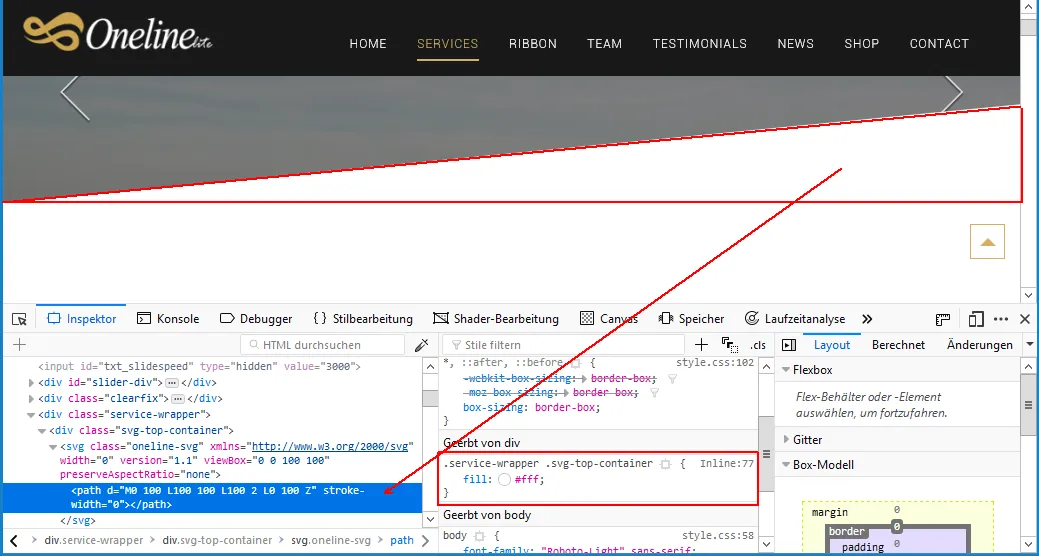Click the ruler measurement icon in DevTools toolbar

click(943, 319)
